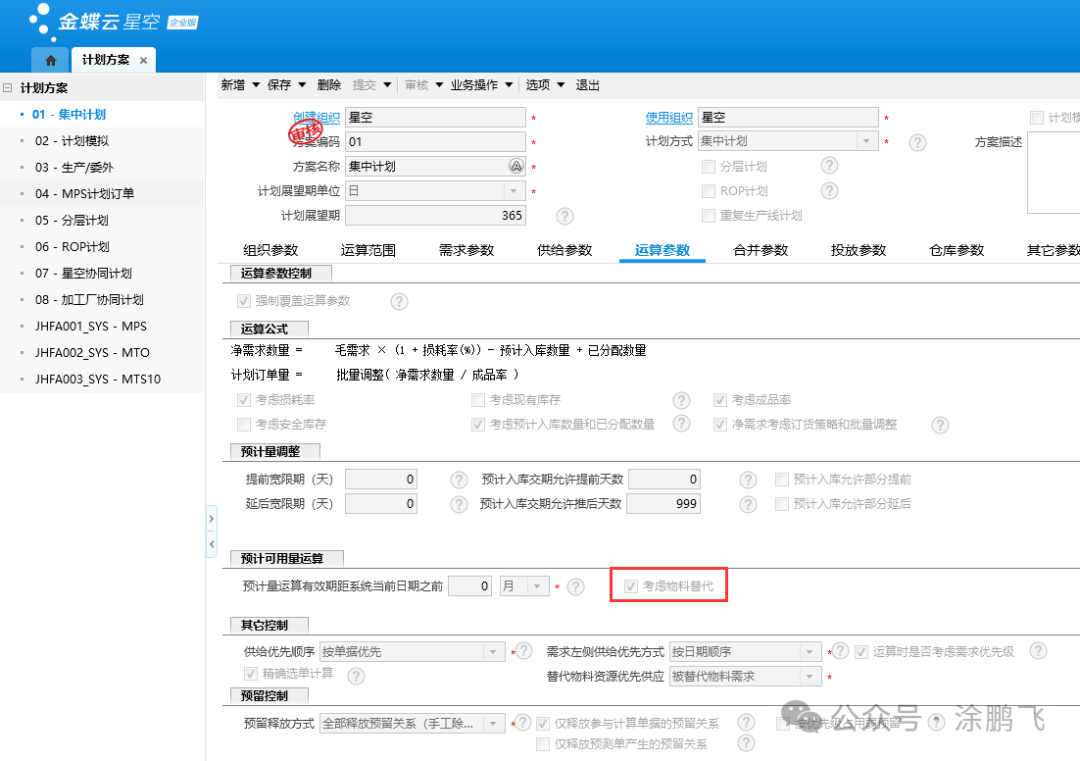Toggle the 考虑物料替代 checkbox

(x=631, y=586)
